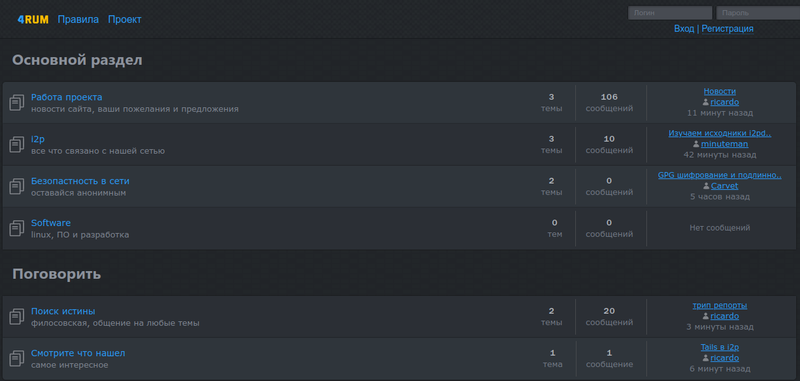Focus the Логин input field

[x=670, y=13]
